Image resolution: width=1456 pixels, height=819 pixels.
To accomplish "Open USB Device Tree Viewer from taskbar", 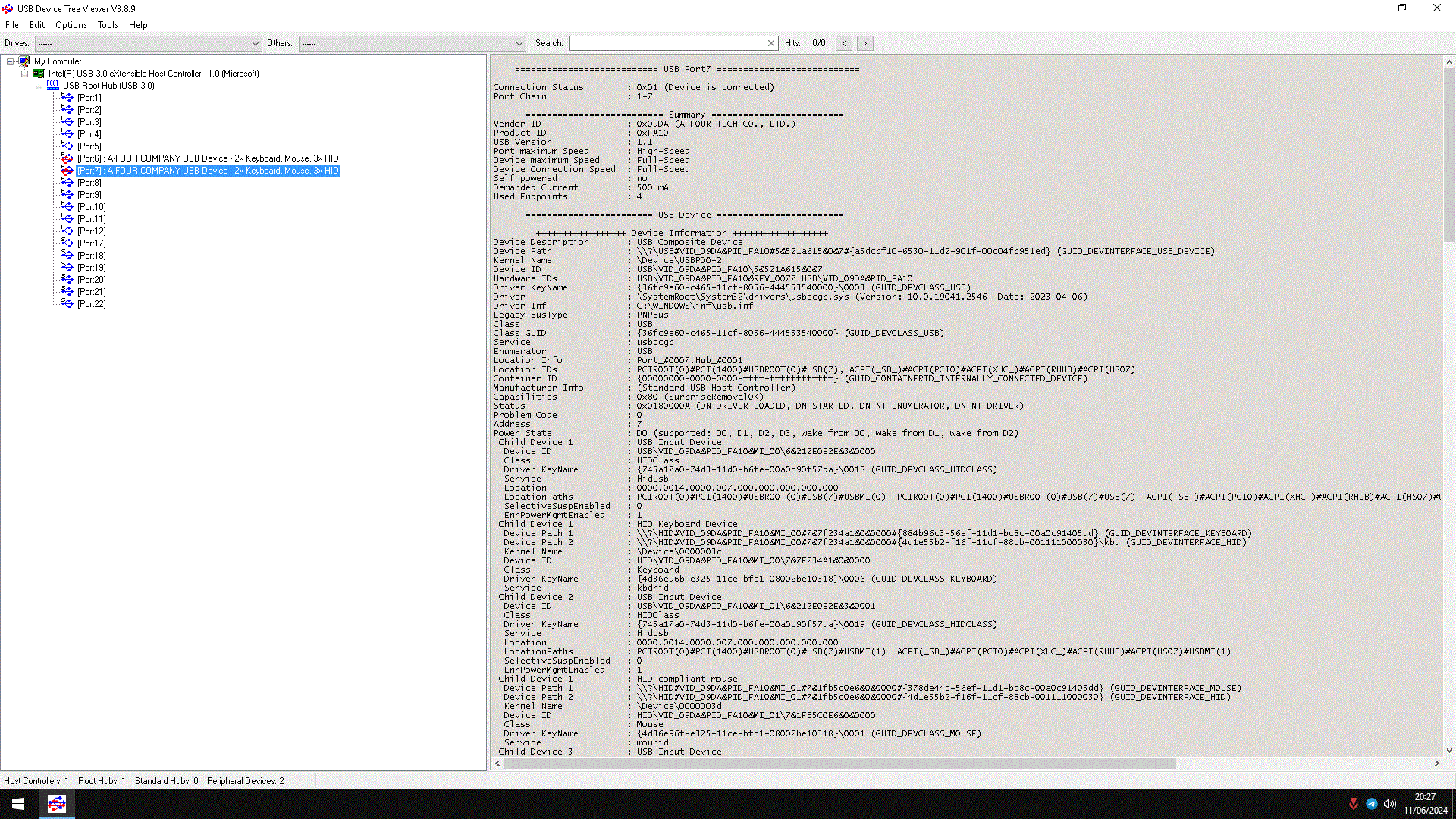I will point(57,804).
